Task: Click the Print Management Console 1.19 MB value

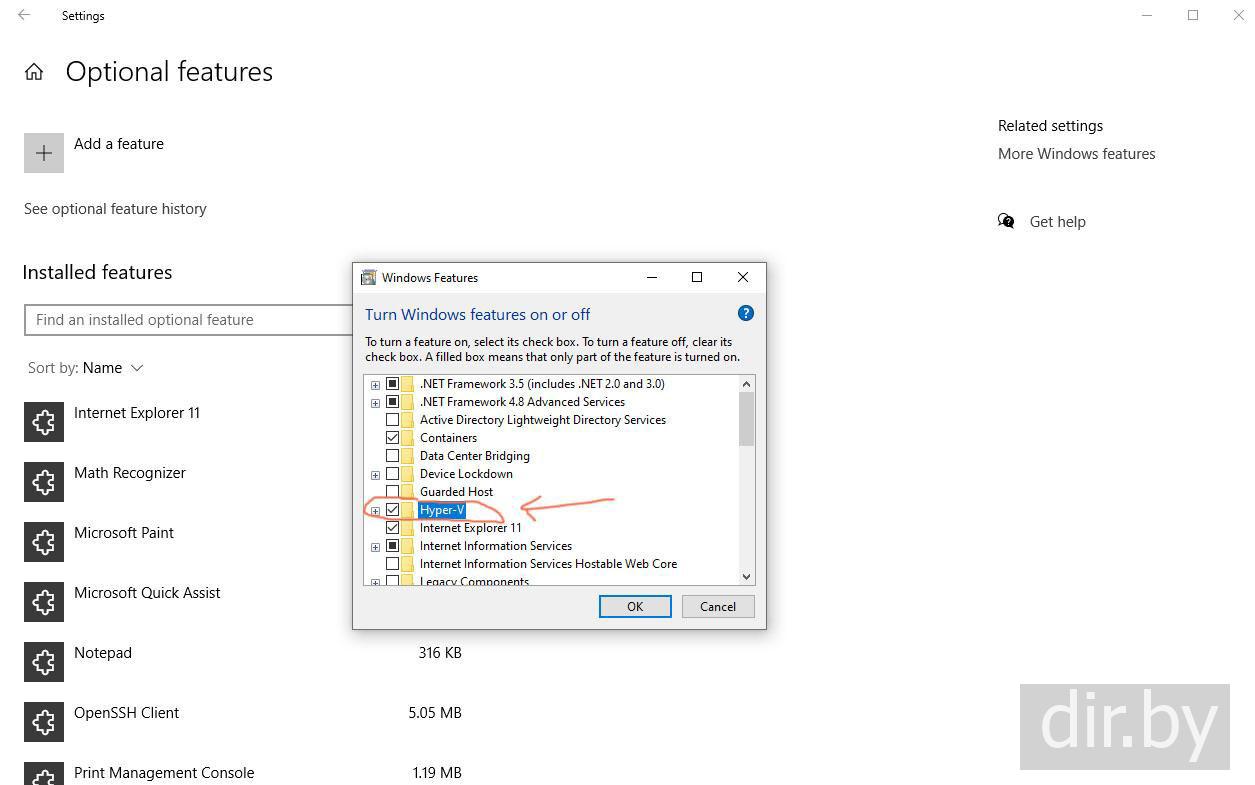Action: 436,773
